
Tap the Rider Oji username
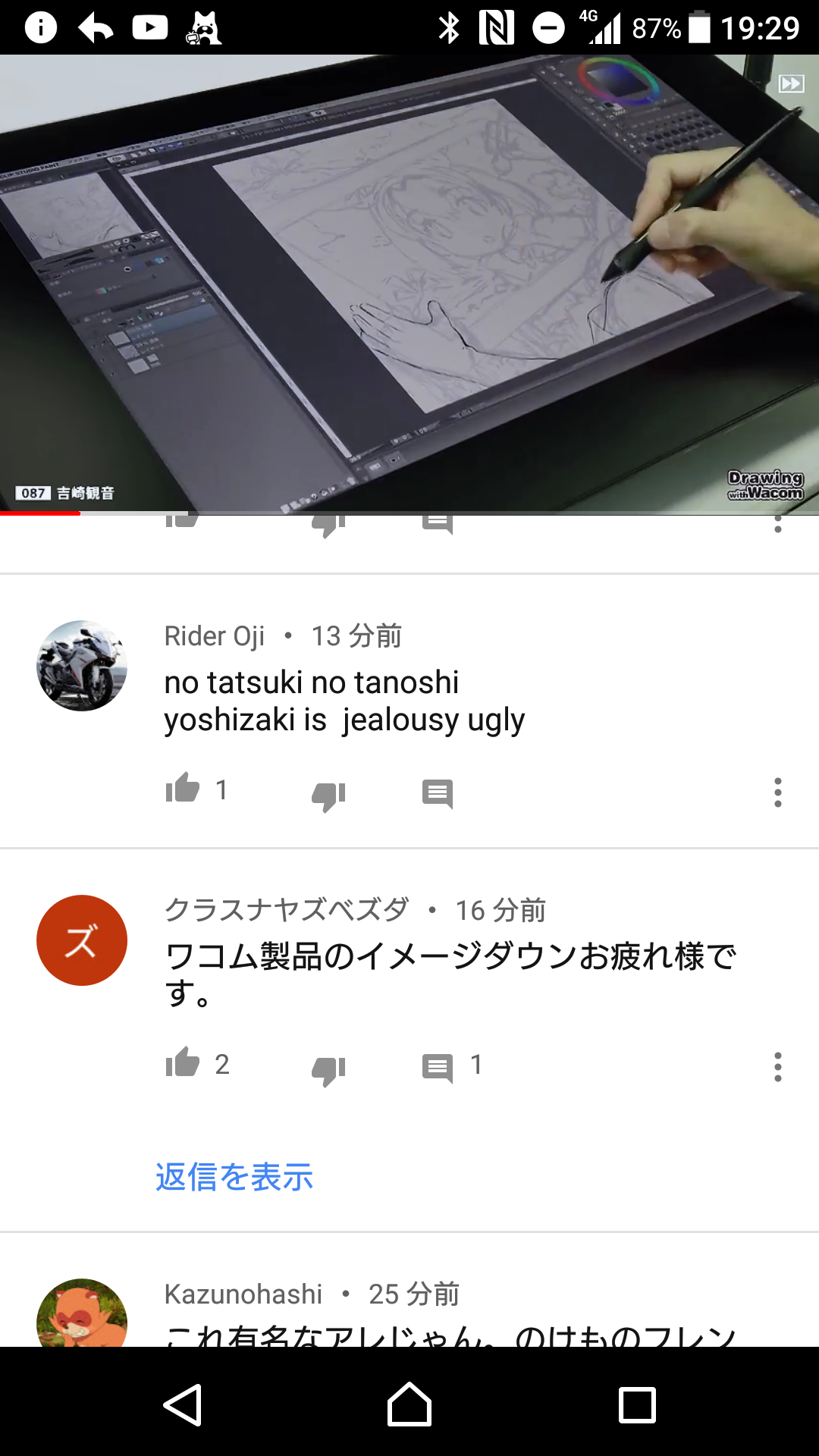[x=215, y=636]
